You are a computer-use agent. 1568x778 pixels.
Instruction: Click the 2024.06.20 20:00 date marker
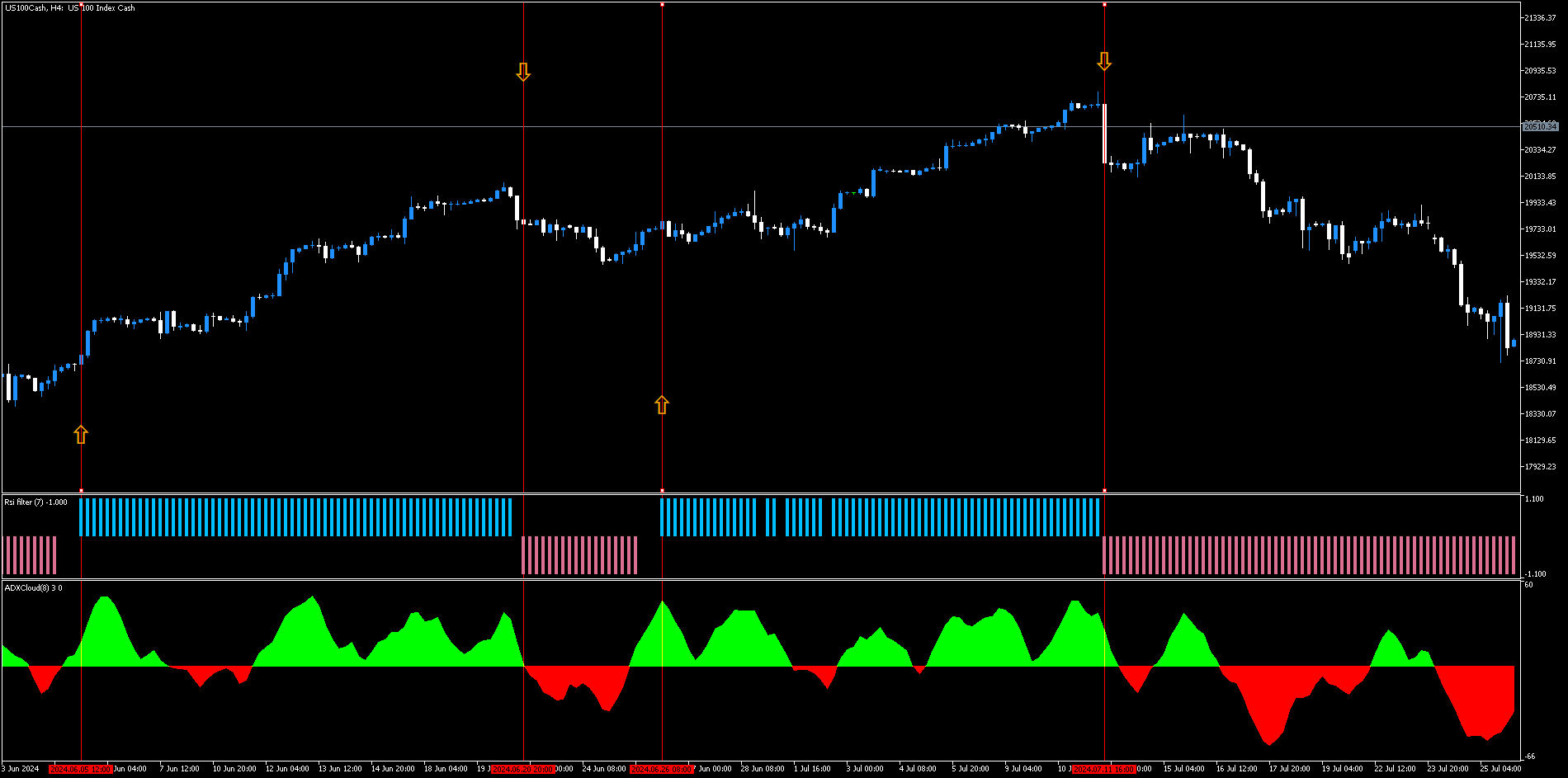coord(523,769)
